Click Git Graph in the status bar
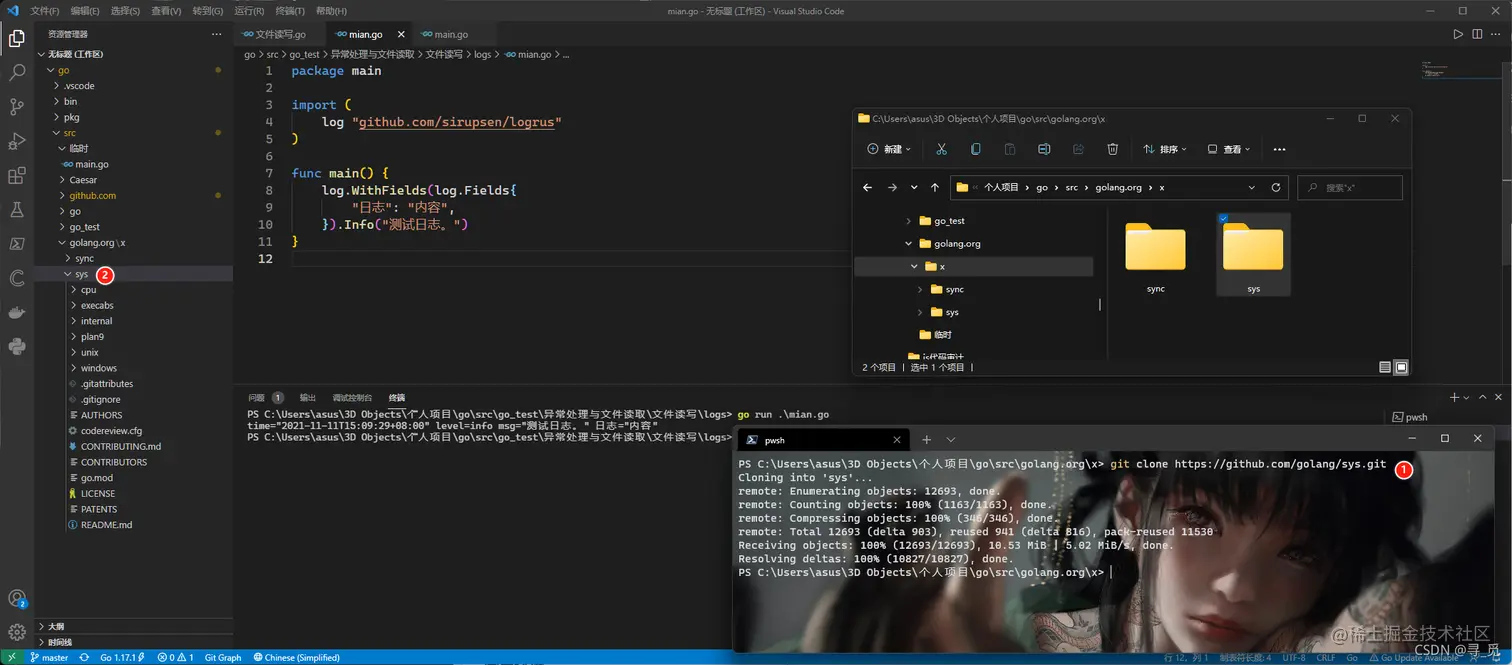 click(x=223, y=658)
